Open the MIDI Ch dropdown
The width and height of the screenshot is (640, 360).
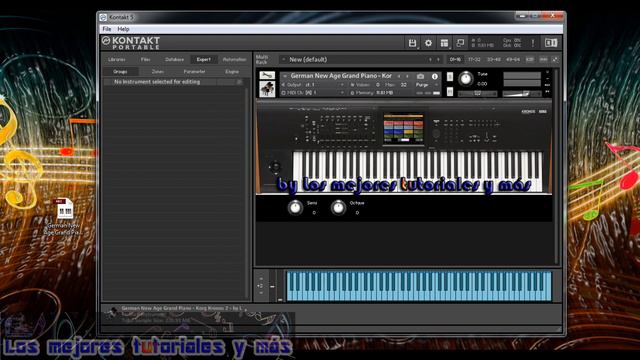click(x=342, y=93)
